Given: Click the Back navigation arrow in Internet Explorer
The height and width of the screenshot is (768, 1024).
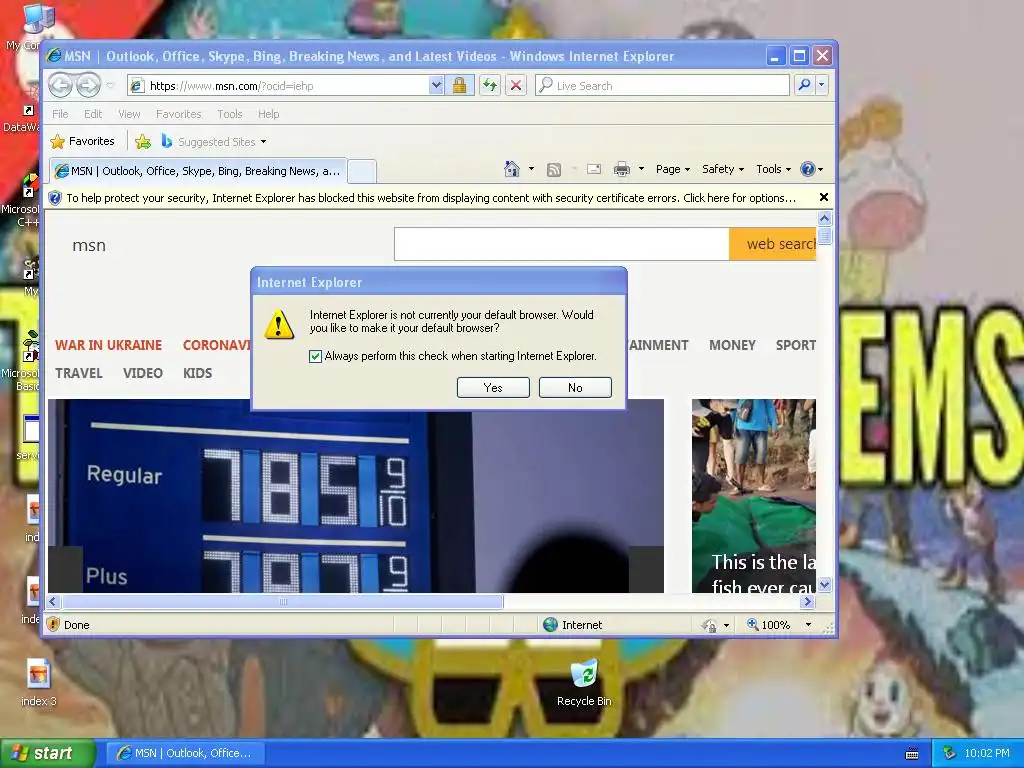Looking at the screenshot, I should pos(60,85).
